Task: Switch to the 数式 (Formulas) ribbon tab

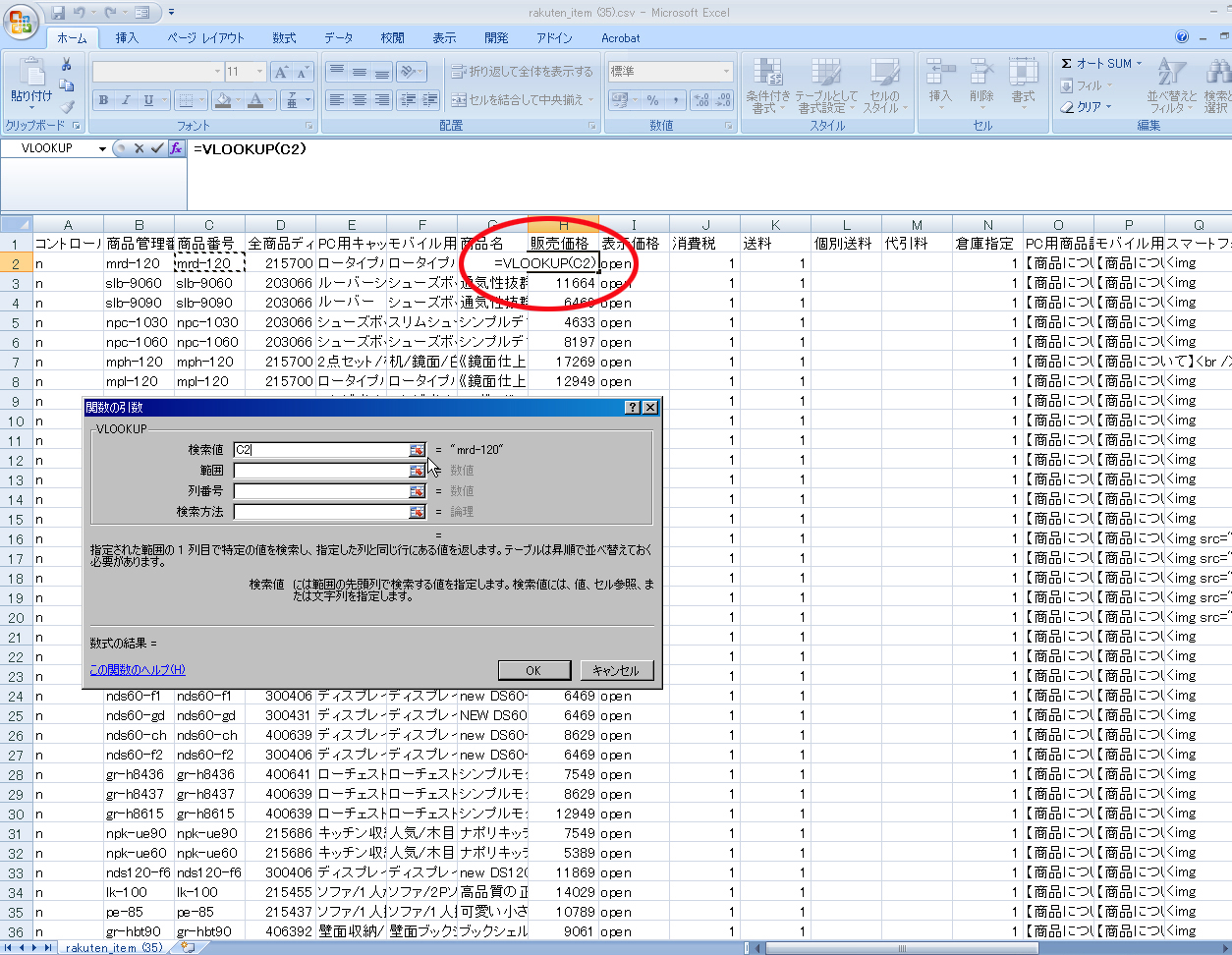Action: (284, 38)
